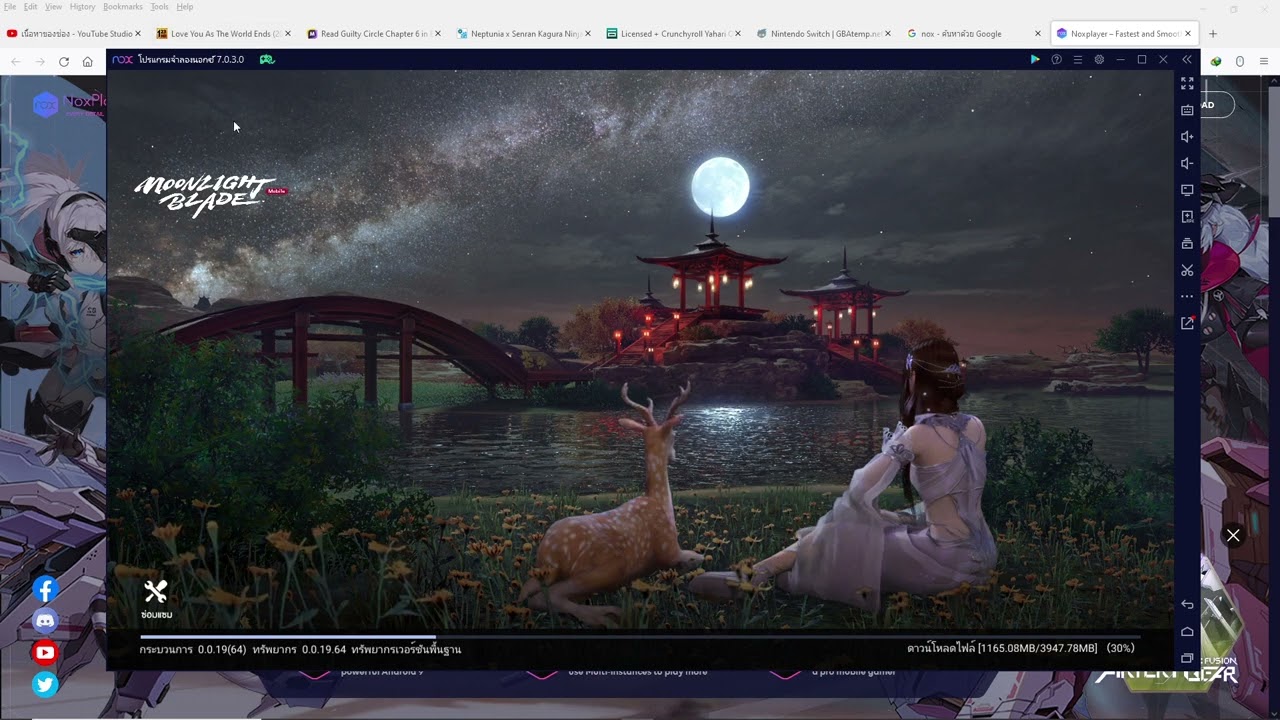Viewport: 1280px width, 720px height.
Task: Switch to Read Guilty Circle Chapter 6 tab
Action: point(373,34)
